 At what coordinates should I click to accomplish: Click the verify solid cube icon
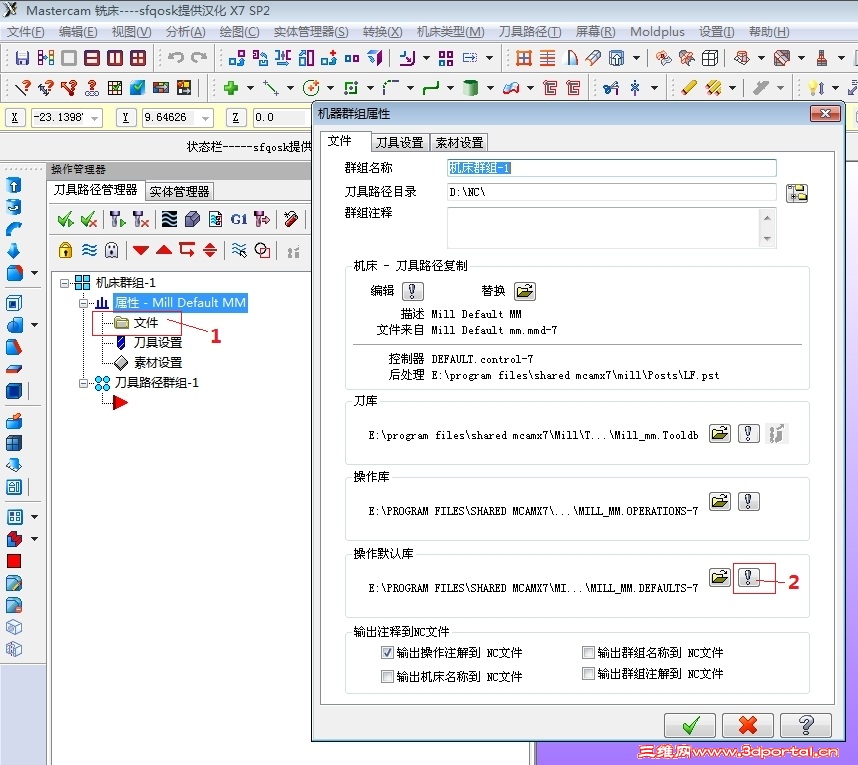[x=193, y=219]
